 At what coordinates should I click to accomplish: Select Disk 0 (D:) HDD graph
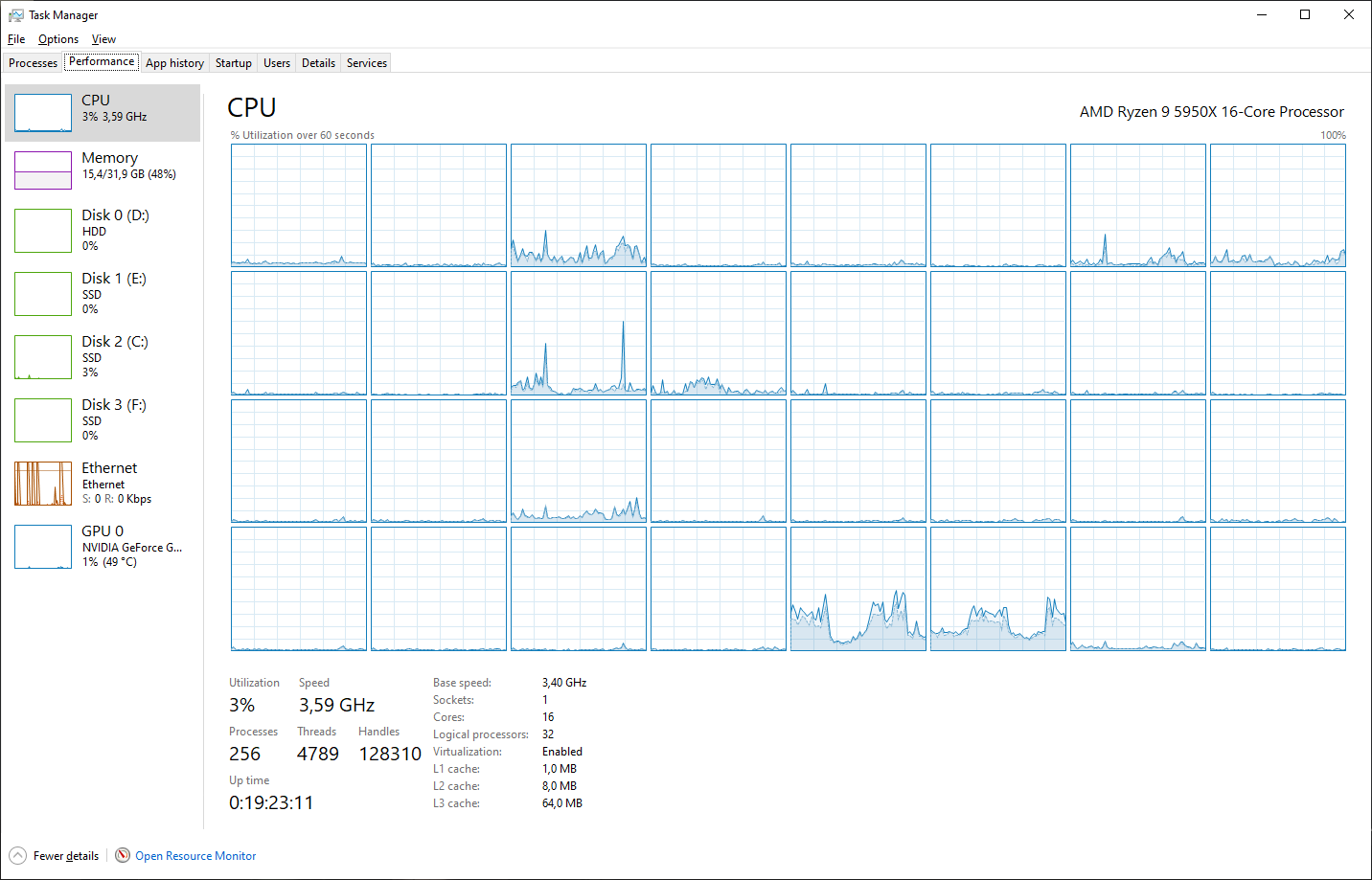(x=43, y=231)
